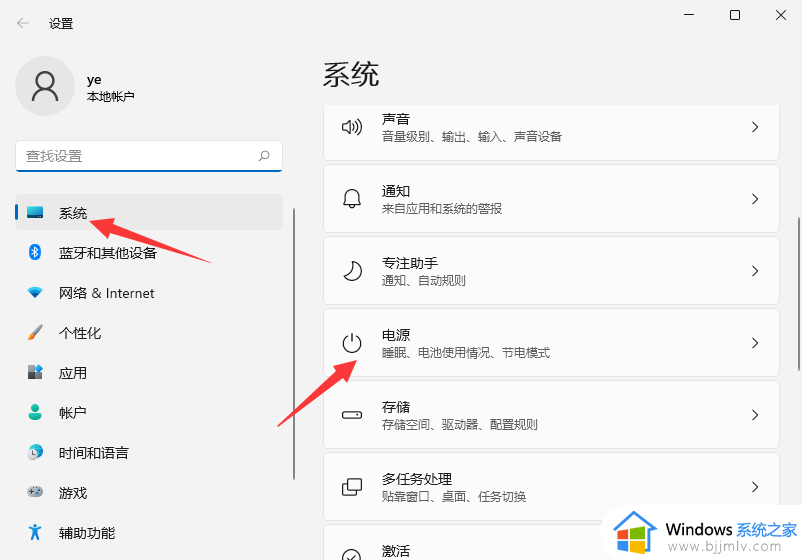Select the 游戏 gamepad icon

pos(35,492)
